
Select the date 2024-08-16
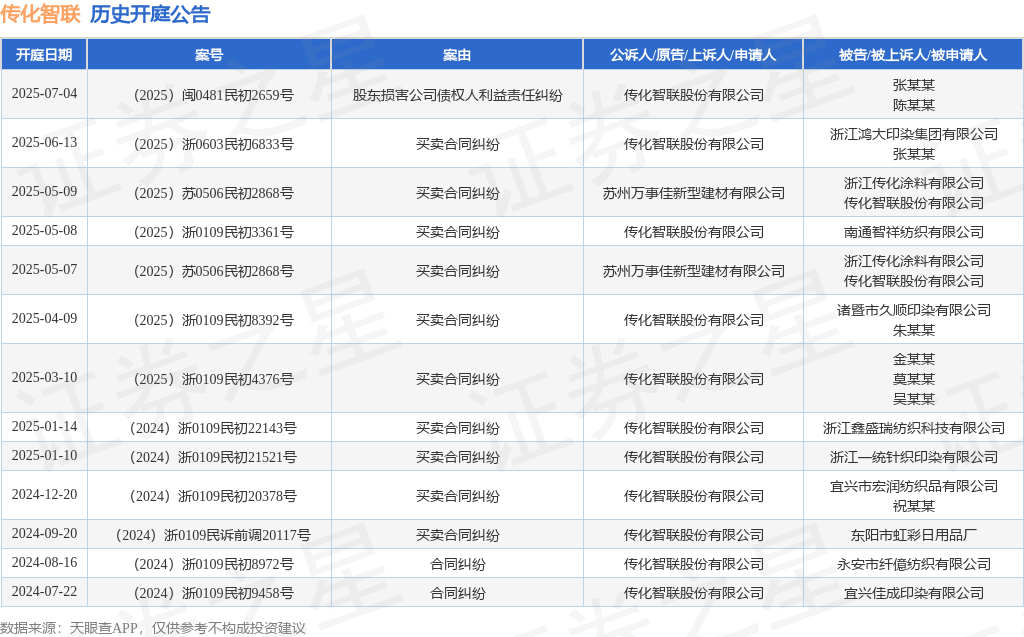[x=44, y=563]
